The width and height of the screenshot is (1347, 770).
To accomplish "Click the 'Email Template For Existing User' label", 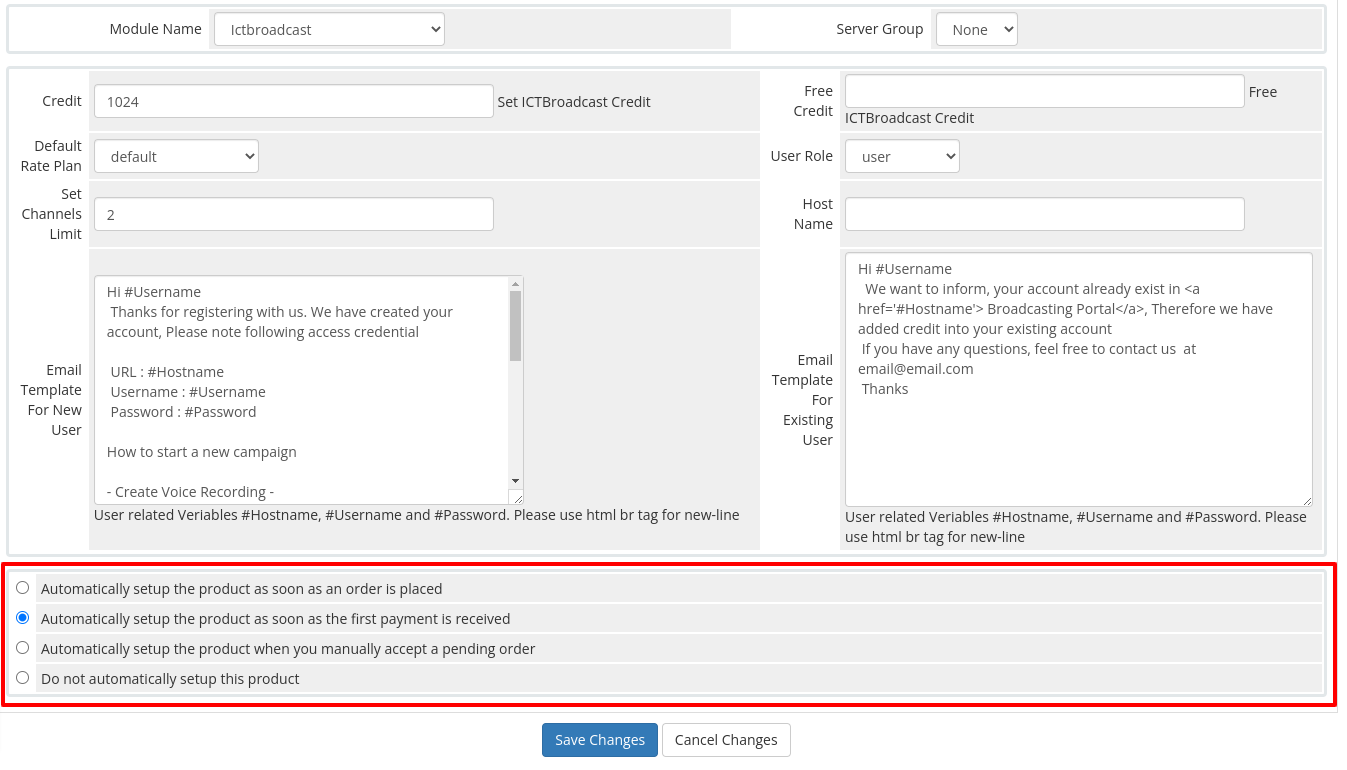I will 802,400.
